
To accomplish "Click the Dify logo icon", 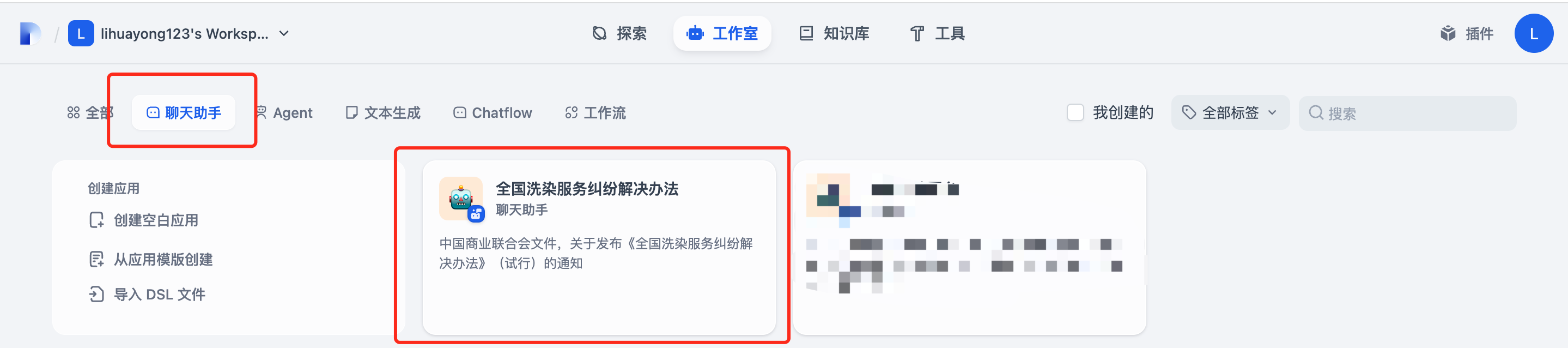I will point(30,33).
